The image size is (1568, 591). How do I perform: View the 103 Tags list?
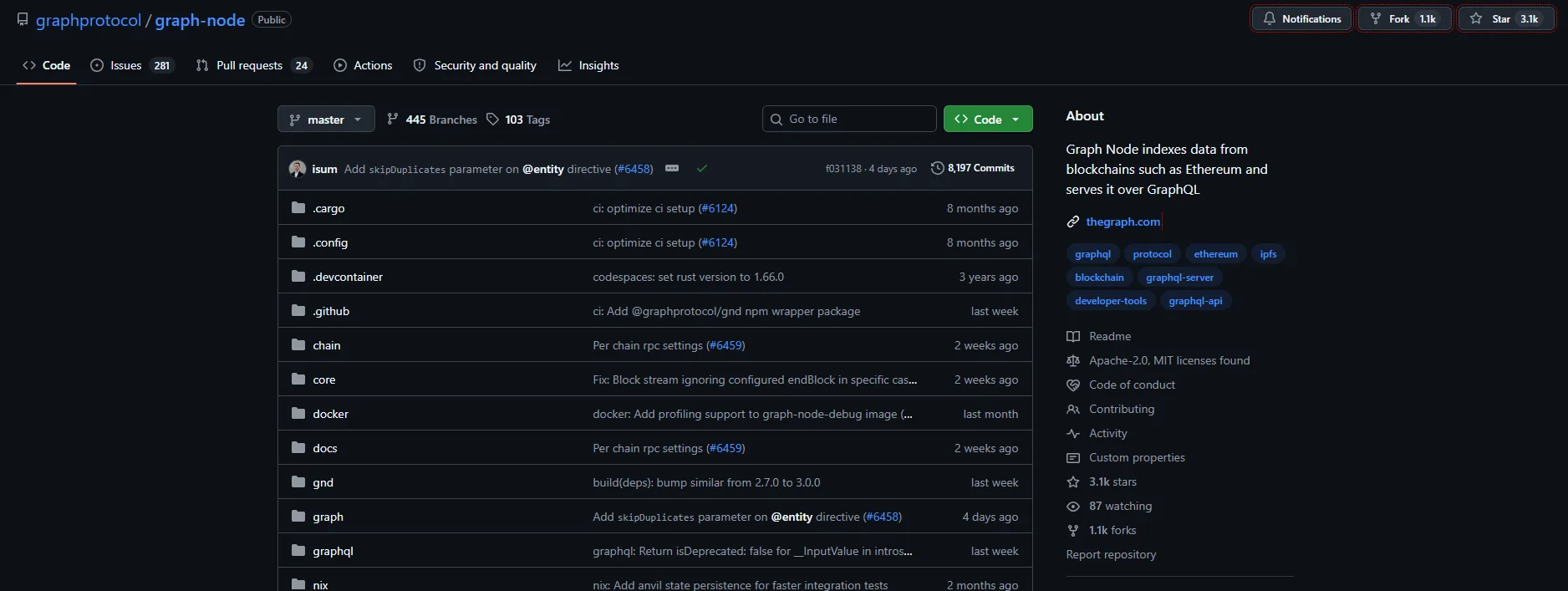(x=518, y=120)
